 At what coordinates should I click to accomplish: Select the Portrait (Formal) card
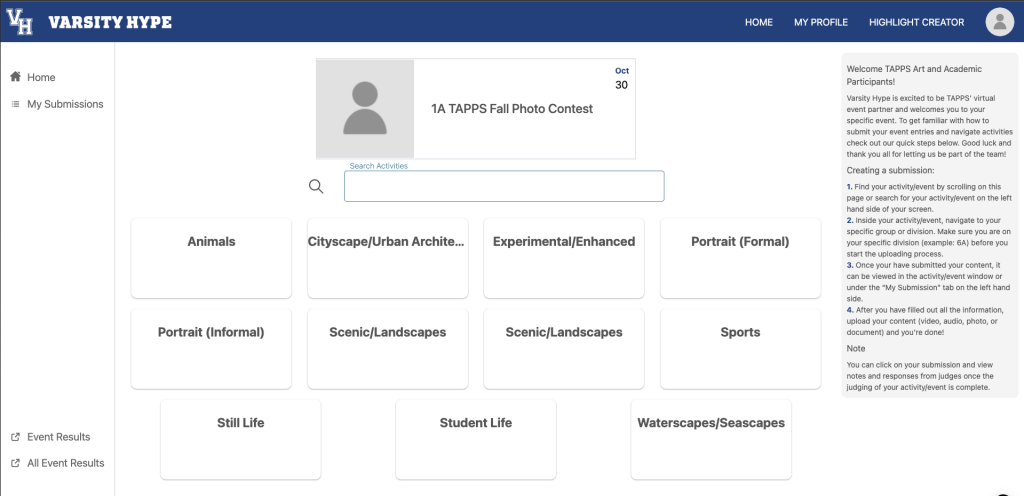click(x=740, y=258)
